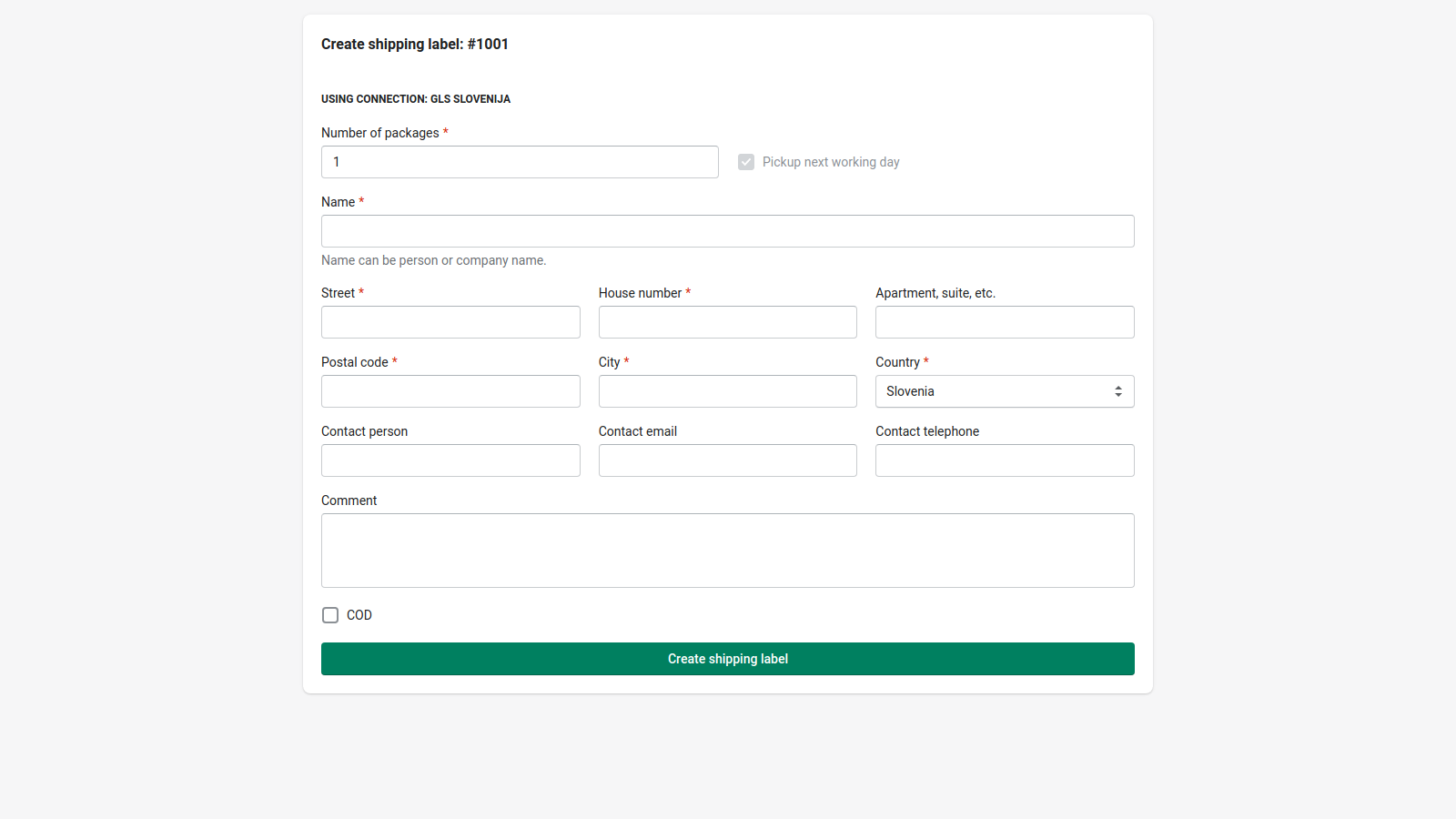Click the House number field
This screenshot has width=1456, height=819.
pos(727,322)
